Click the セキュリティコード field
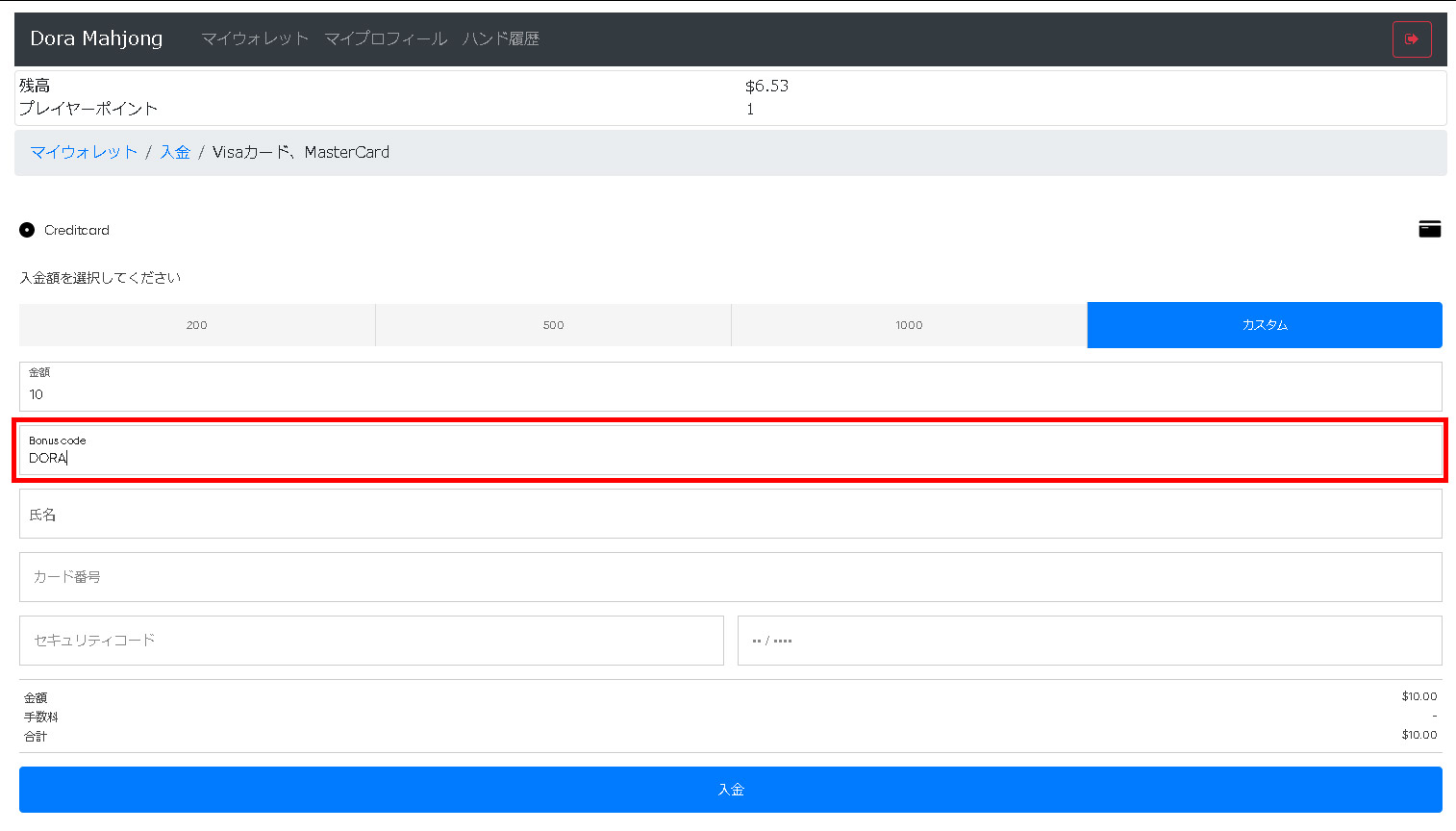The width and height of the screenshot is (1456, 831). pyautogui.click(x=371, y=641)
